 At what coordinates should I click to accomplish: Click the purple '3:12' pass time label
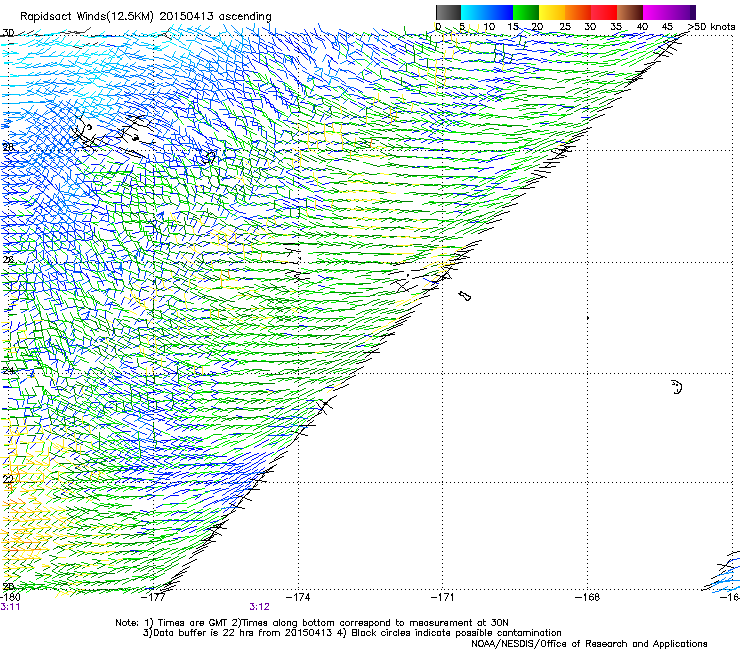[x=259, y=607]
